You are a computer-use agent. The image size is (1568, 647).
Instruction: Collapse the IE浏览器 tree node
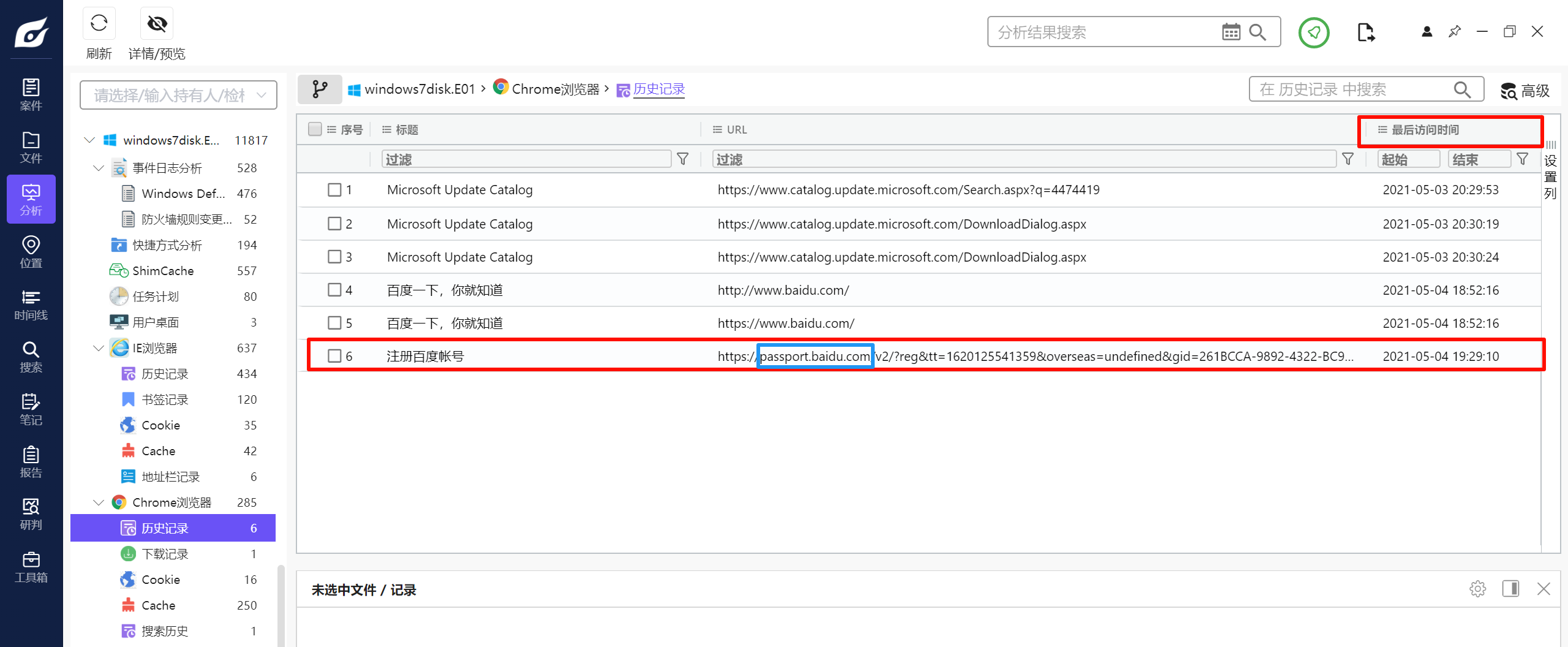pyautogui.click(x=98, y=348)
